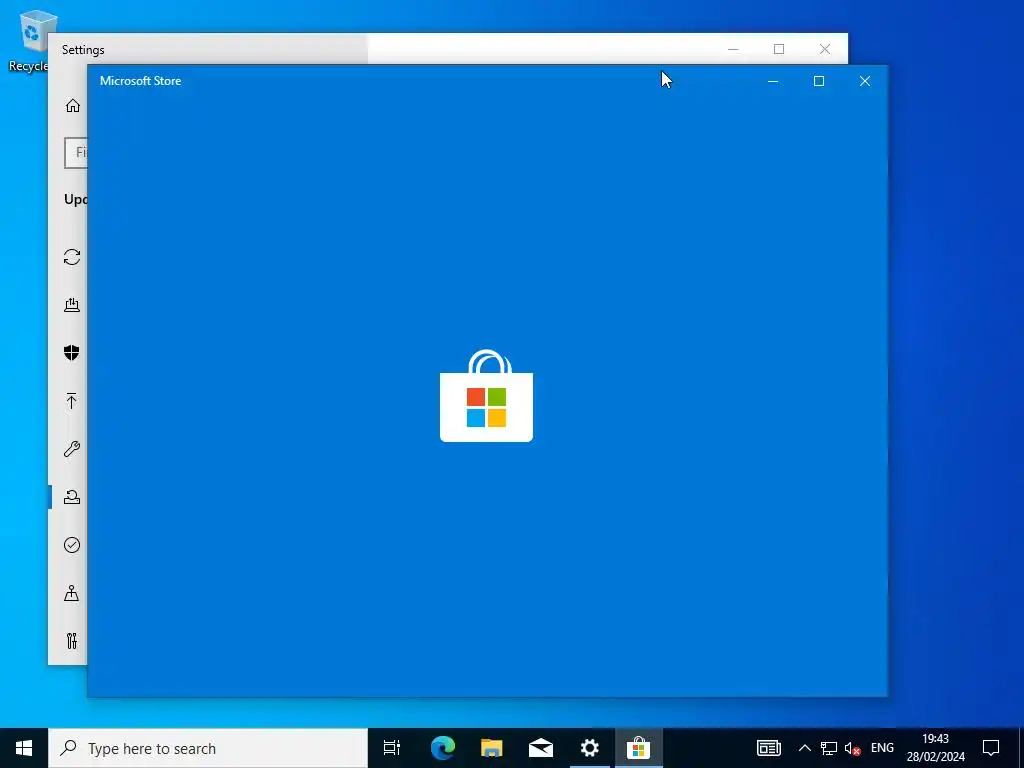Viewport: 1024px width, 768px height.
Task: Open Task View from the taskbar
Action: (x=392, y=748)
